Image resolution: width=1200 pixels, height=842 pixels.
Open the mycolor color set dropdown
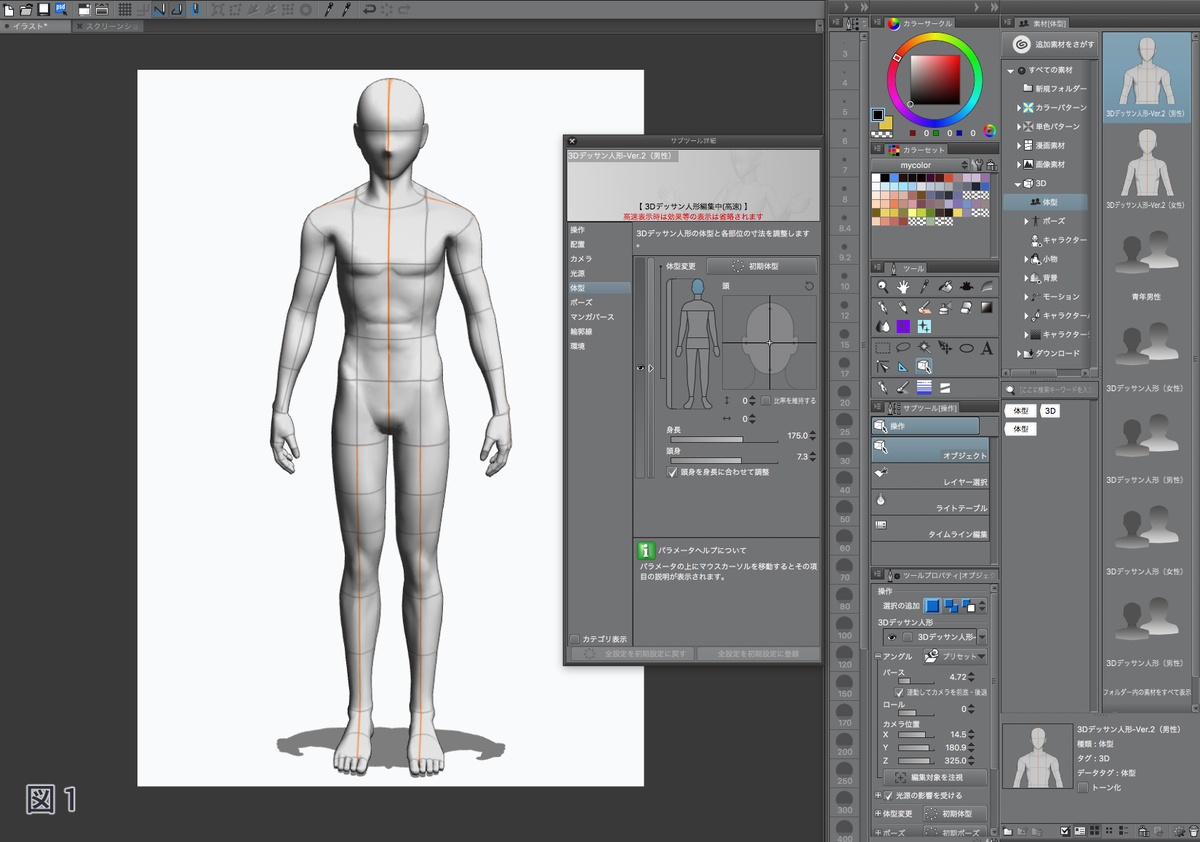point(920,165)
